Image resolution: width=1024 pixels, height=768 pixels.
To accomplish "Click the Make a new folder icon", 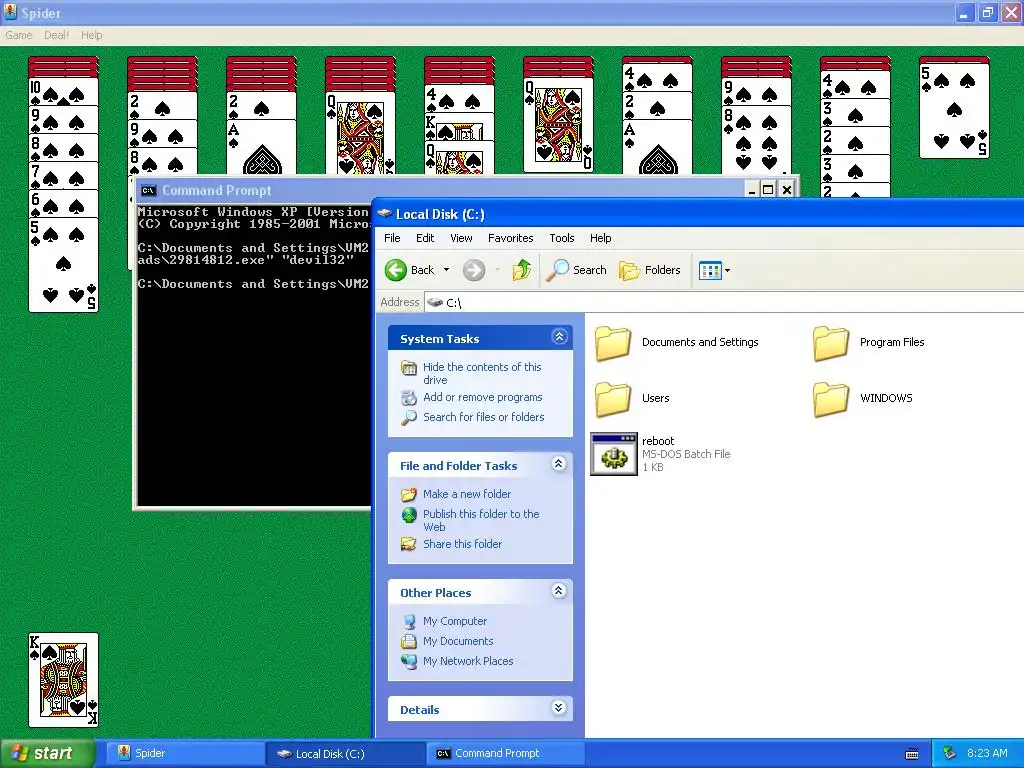I will coord(409,494).
